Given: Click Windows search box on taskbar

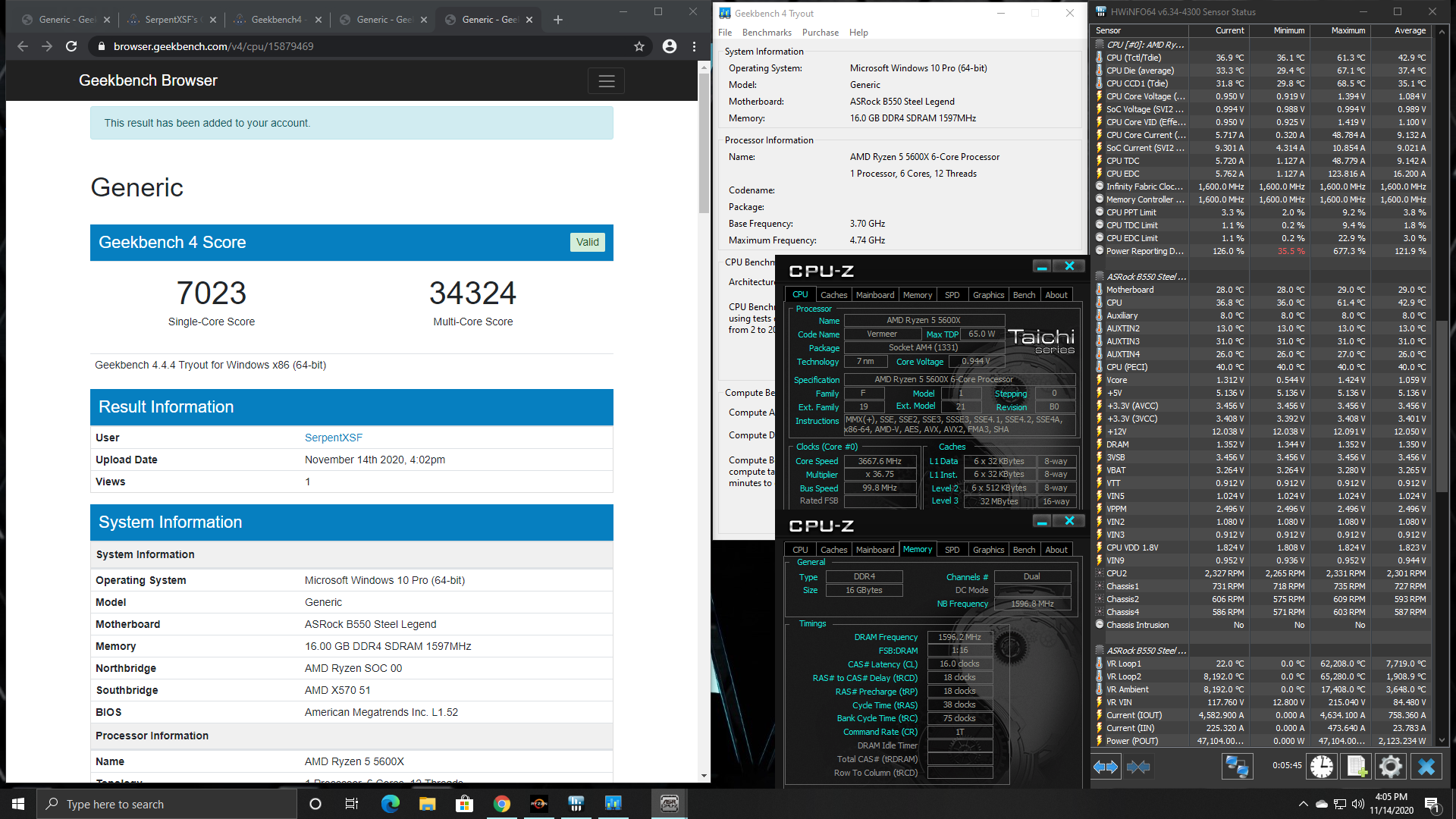Looking at the screenshot, I should (x=167, y=804).
